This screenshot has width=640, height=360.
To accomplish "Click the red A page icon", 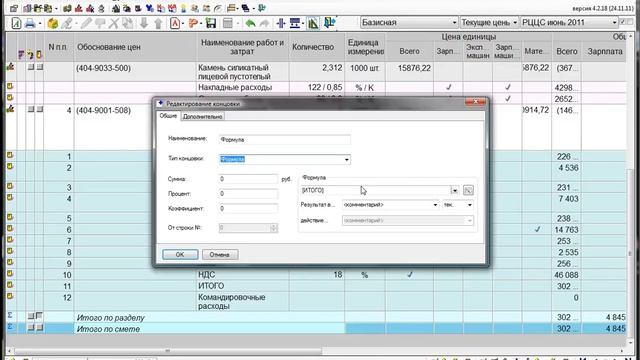I will 175,23.
